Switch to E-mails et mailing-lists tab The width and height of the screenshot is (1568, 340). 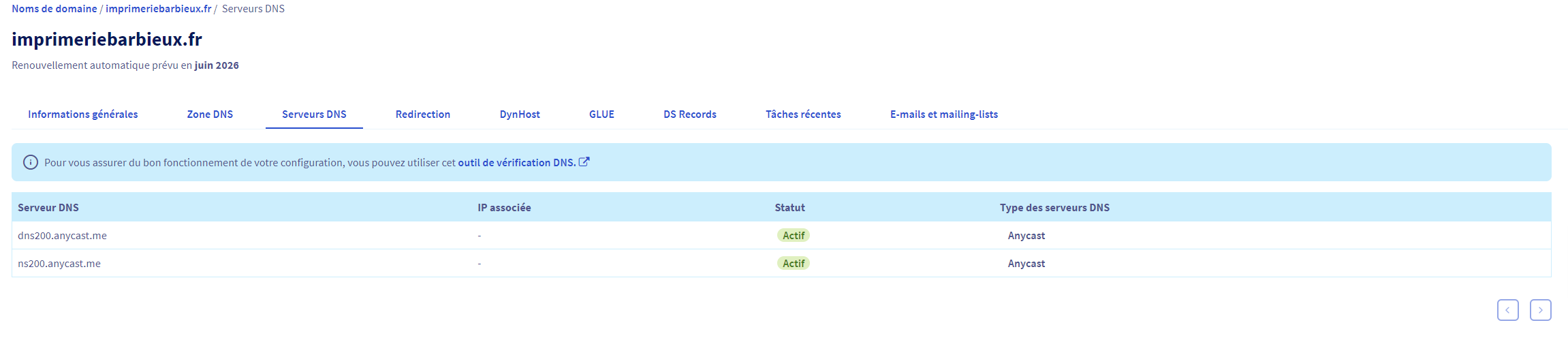[943, 114]
